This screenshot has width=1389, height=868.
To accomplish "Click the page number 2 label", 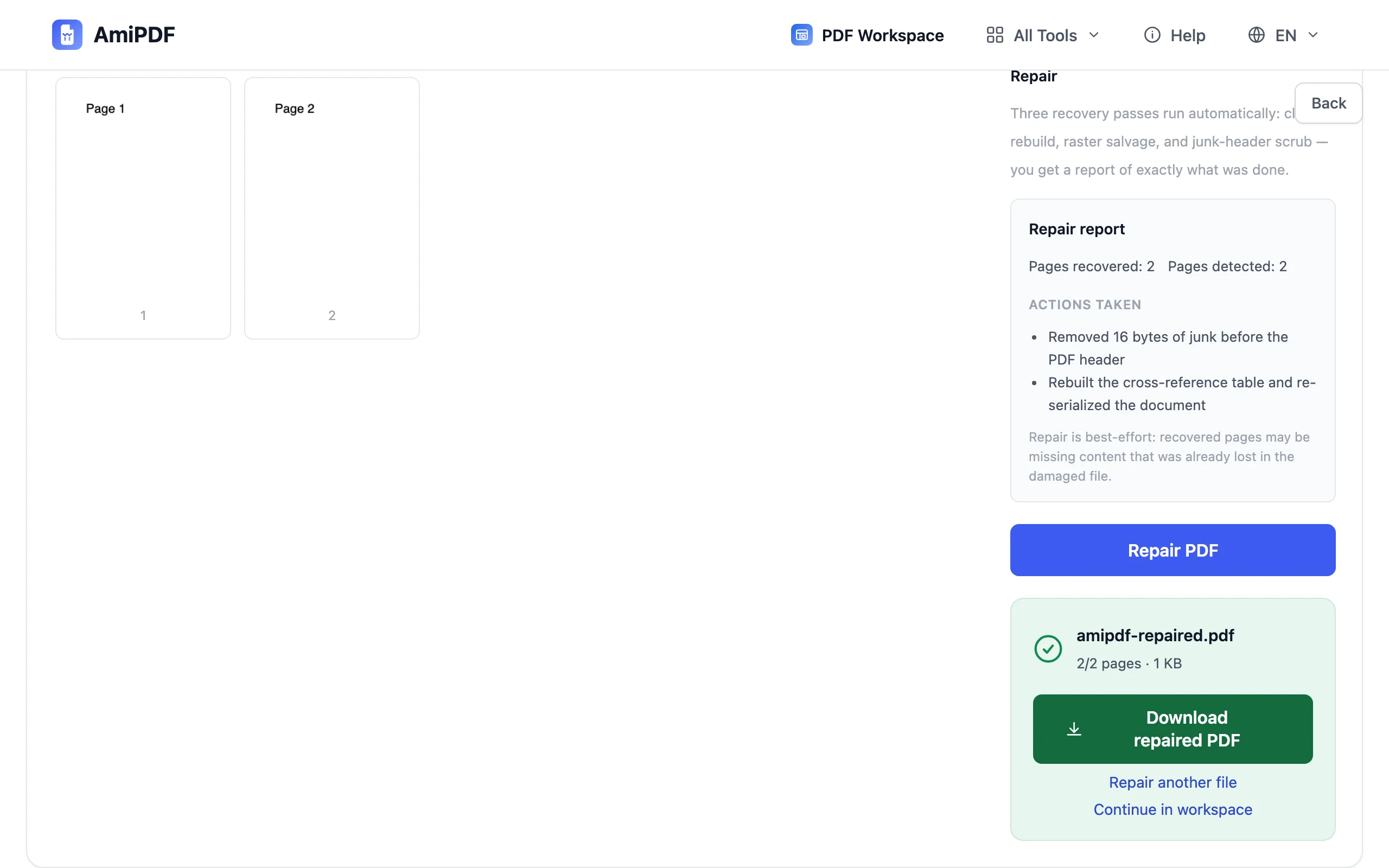I will coord(332,315).
